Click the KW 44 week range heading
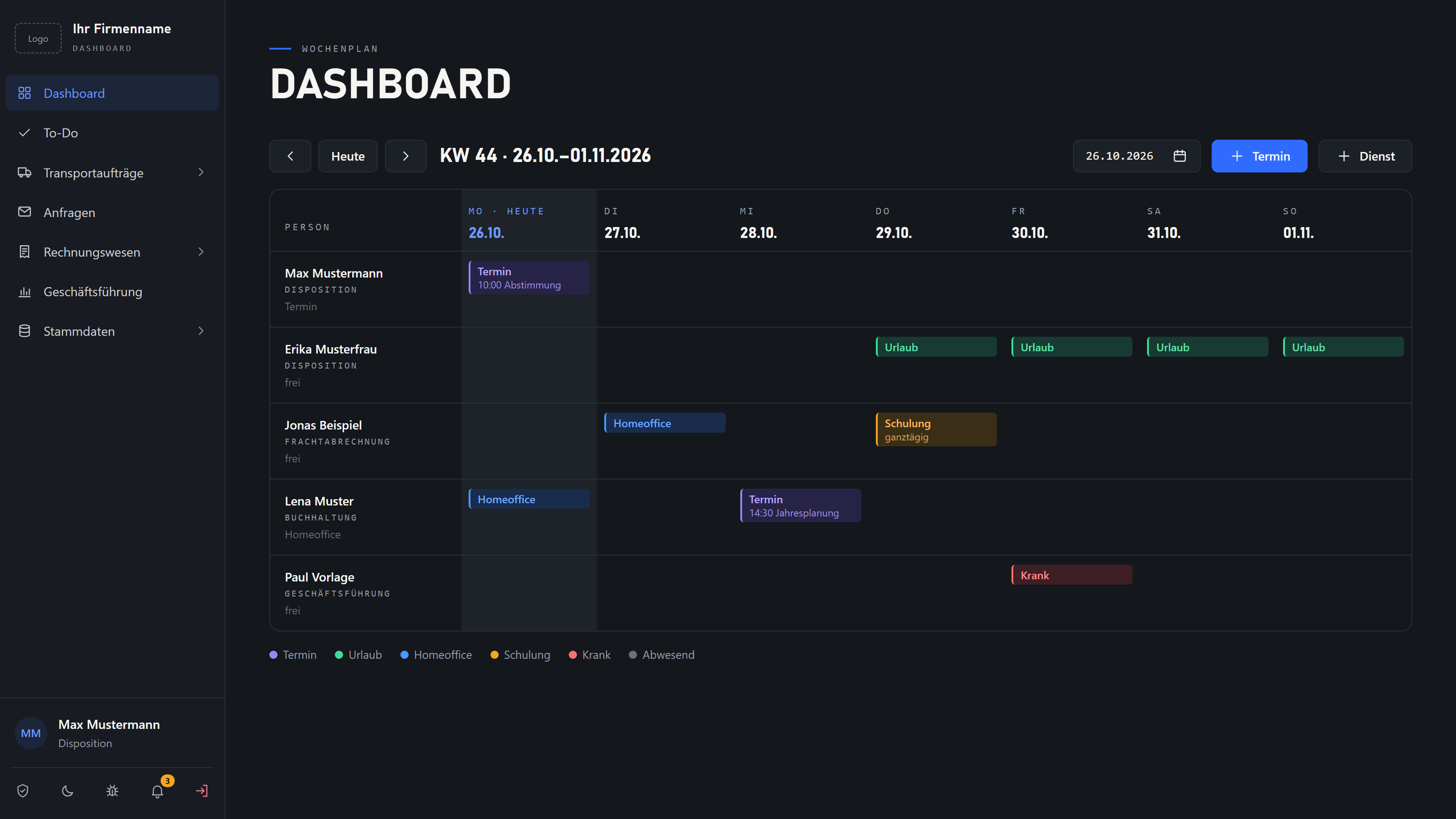 545,156
